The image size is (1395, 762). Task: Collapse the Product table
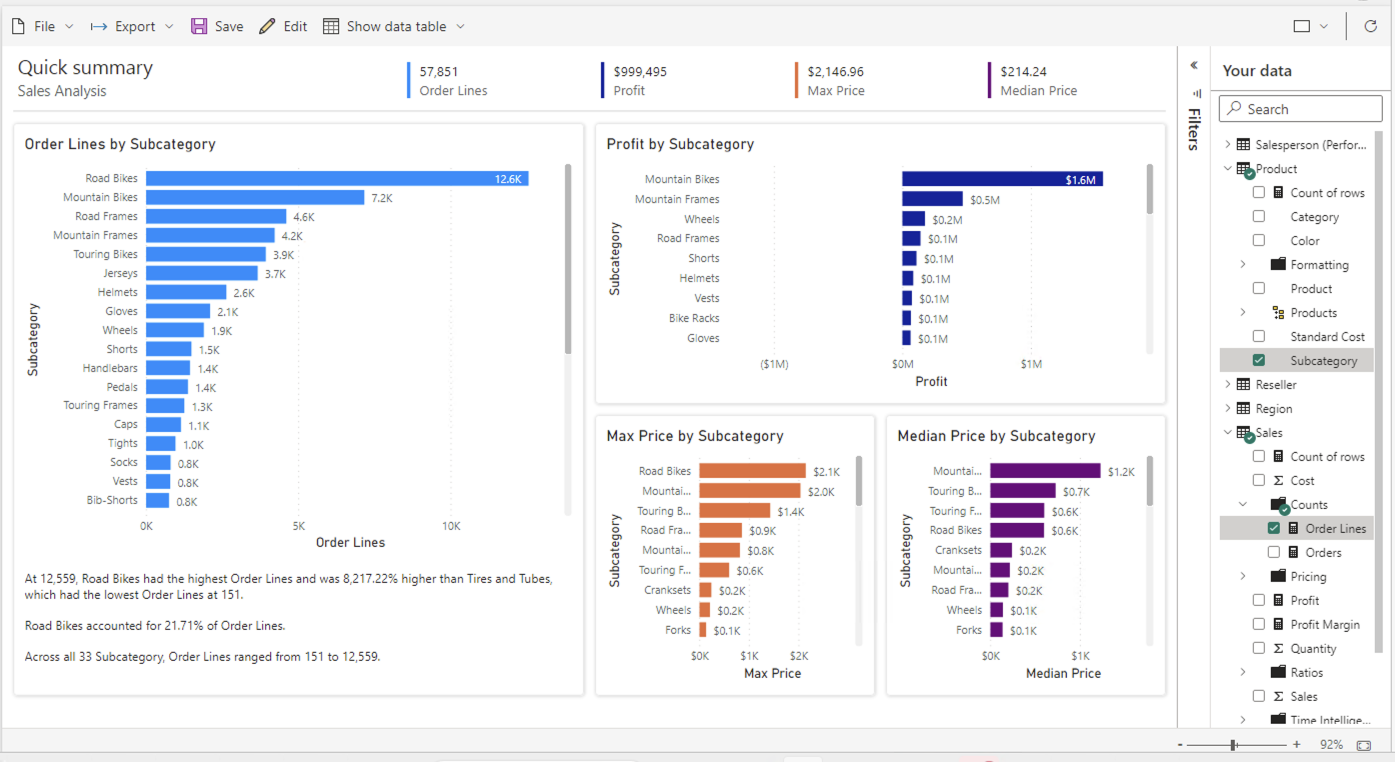coord(1228,169)
